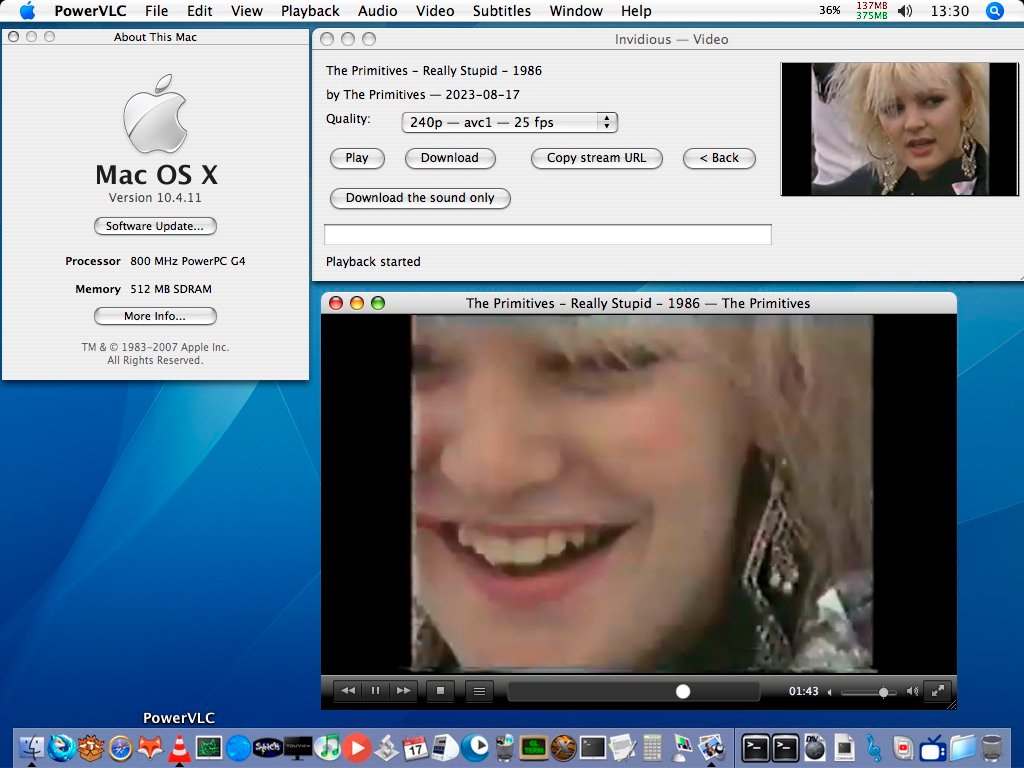Open Finder from the dock
Screen dimensions: 1024x768
pos(31,747)
